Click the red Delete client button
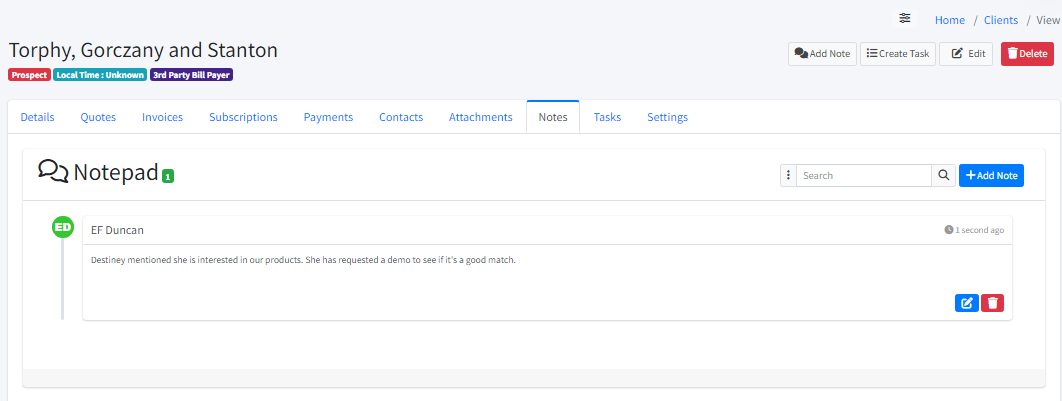This screenshot has width=1062, height=401. [x=1026, y=54]
